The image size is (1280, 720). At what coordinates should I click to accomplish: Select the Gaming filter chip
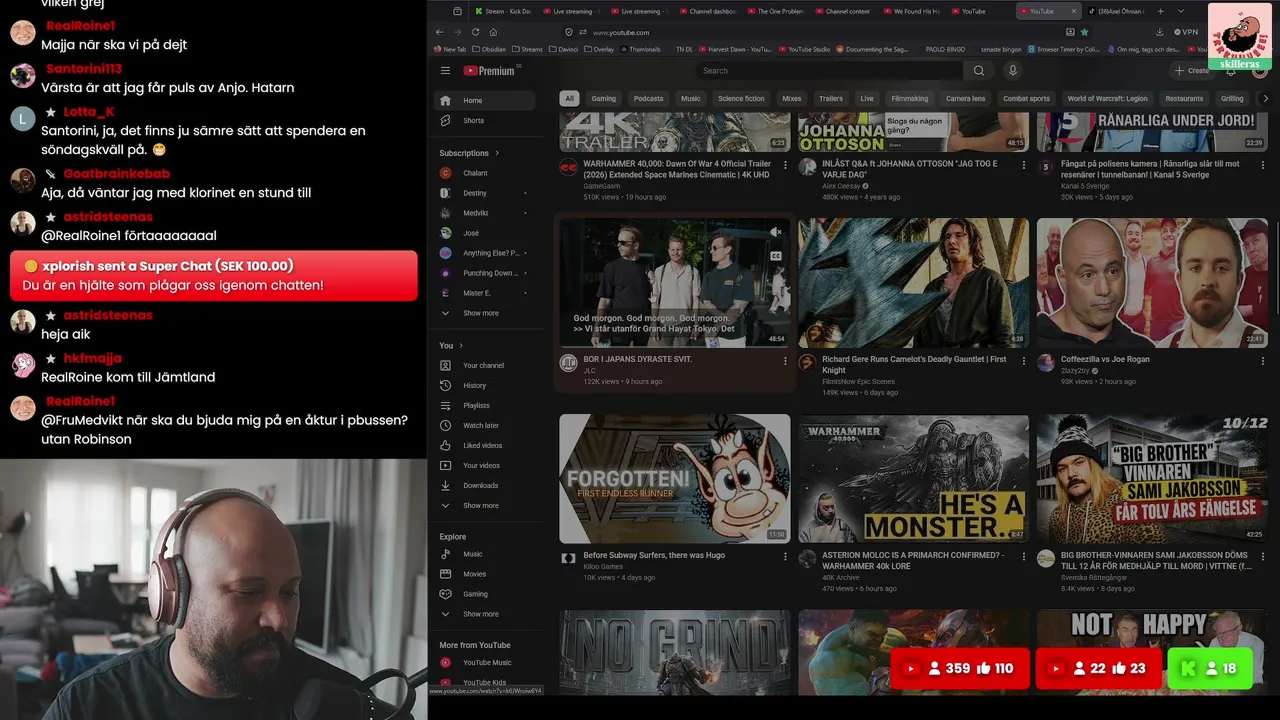point(604,99)
